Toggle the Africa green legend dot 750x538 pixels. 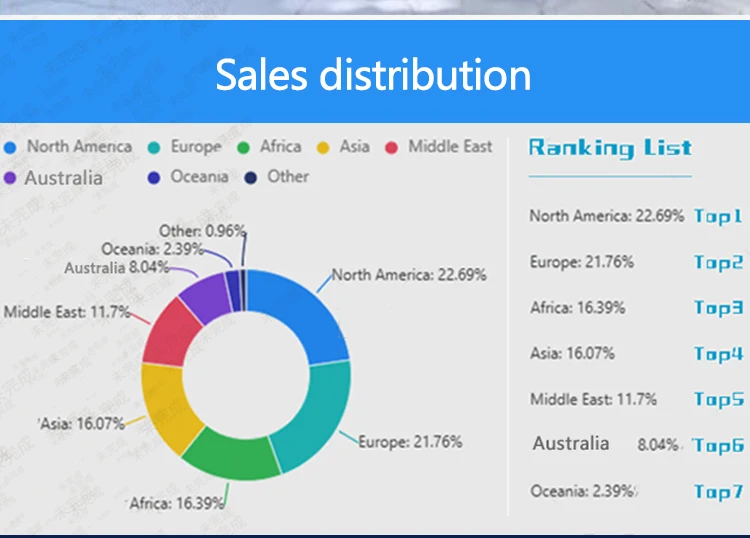243,148
